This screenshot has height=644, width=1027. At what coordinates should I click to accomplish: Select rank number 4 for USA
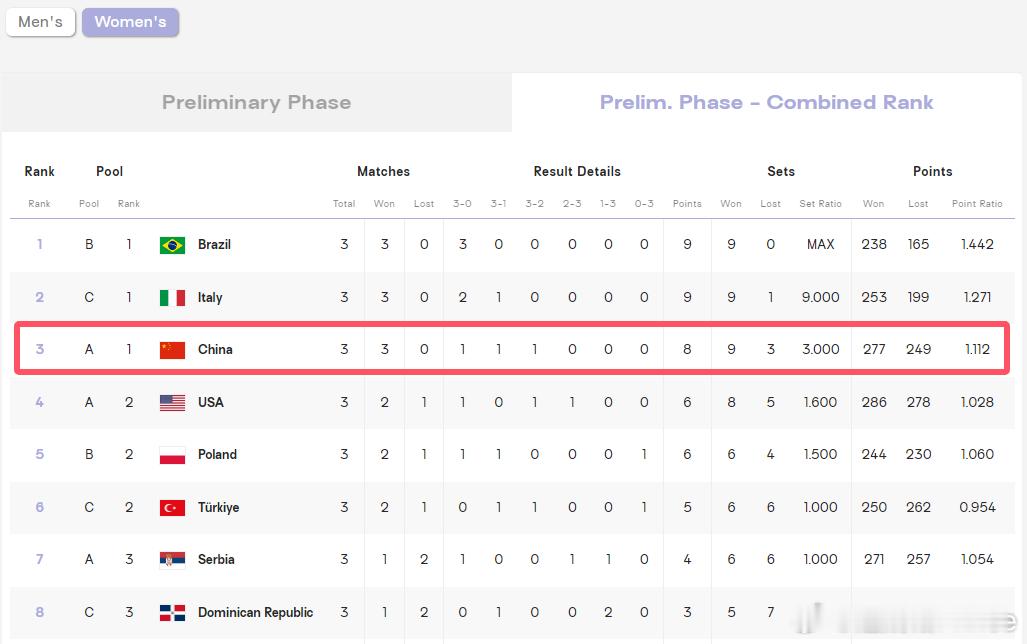click(x=39, y=402)
